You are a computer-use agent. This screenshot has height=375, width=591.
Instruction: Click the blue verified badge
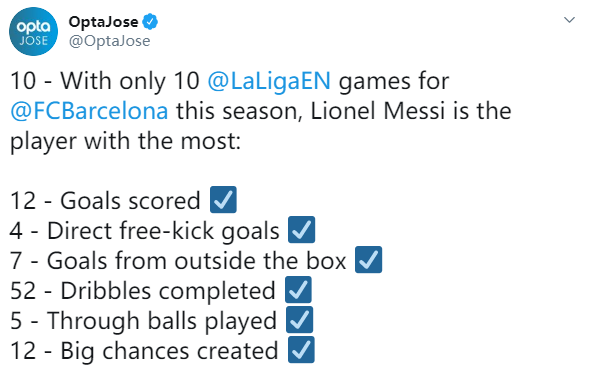point(150,21)
